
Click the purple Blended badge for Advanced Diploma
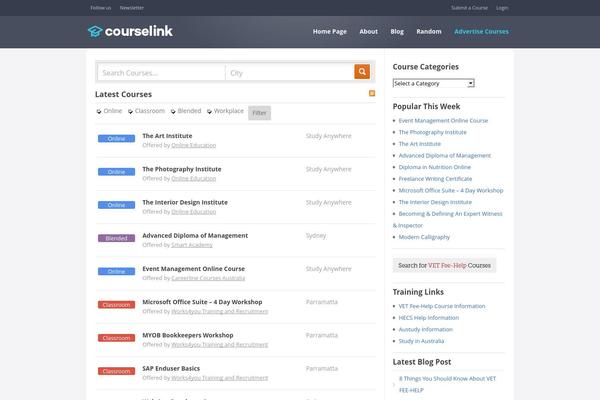click(116, 238)
